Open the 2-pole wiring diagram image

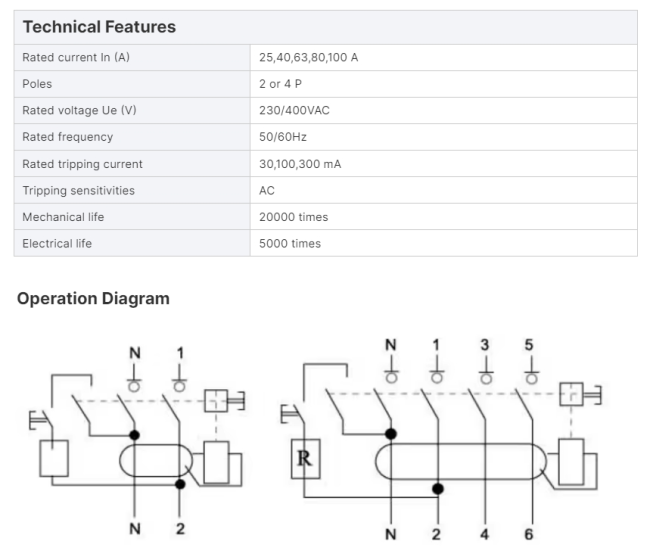(x=137, y=441)
